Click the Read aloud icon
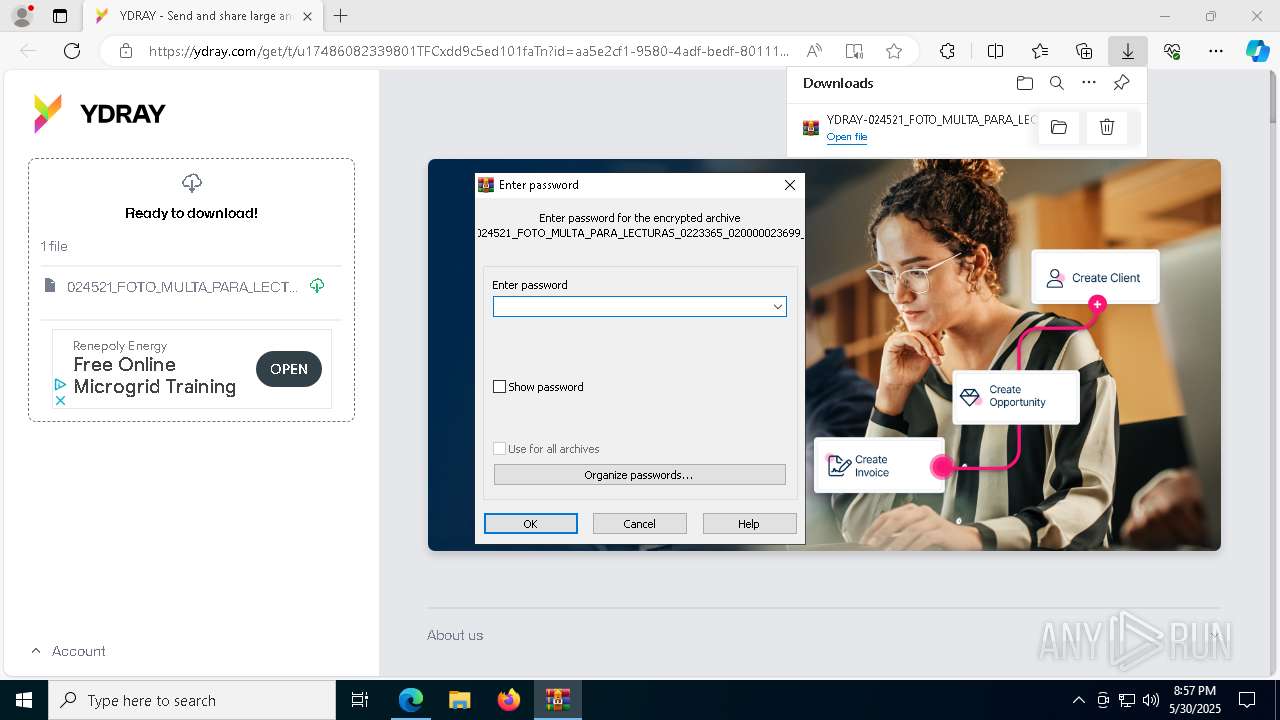 click(x=814, y=51)
